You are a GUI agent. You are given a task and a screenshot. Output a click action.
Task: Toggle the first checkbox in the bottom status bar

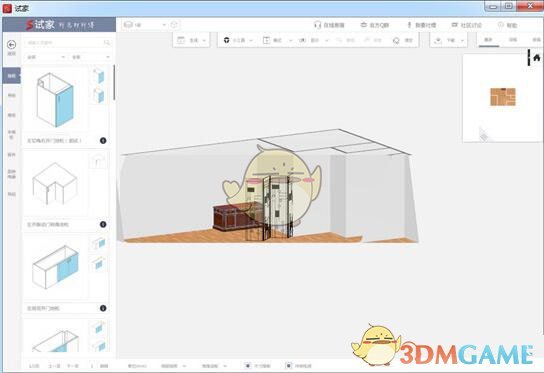[248, 366]
